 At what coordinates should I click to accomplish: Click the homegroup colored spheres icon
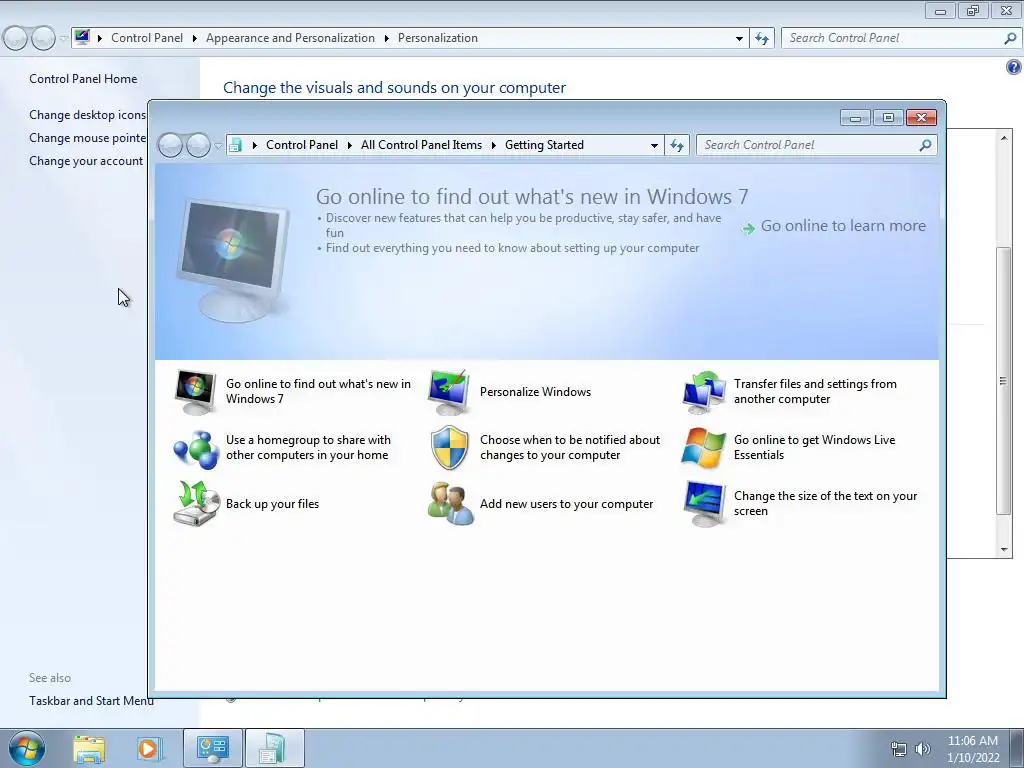click(x=195, y=449)
